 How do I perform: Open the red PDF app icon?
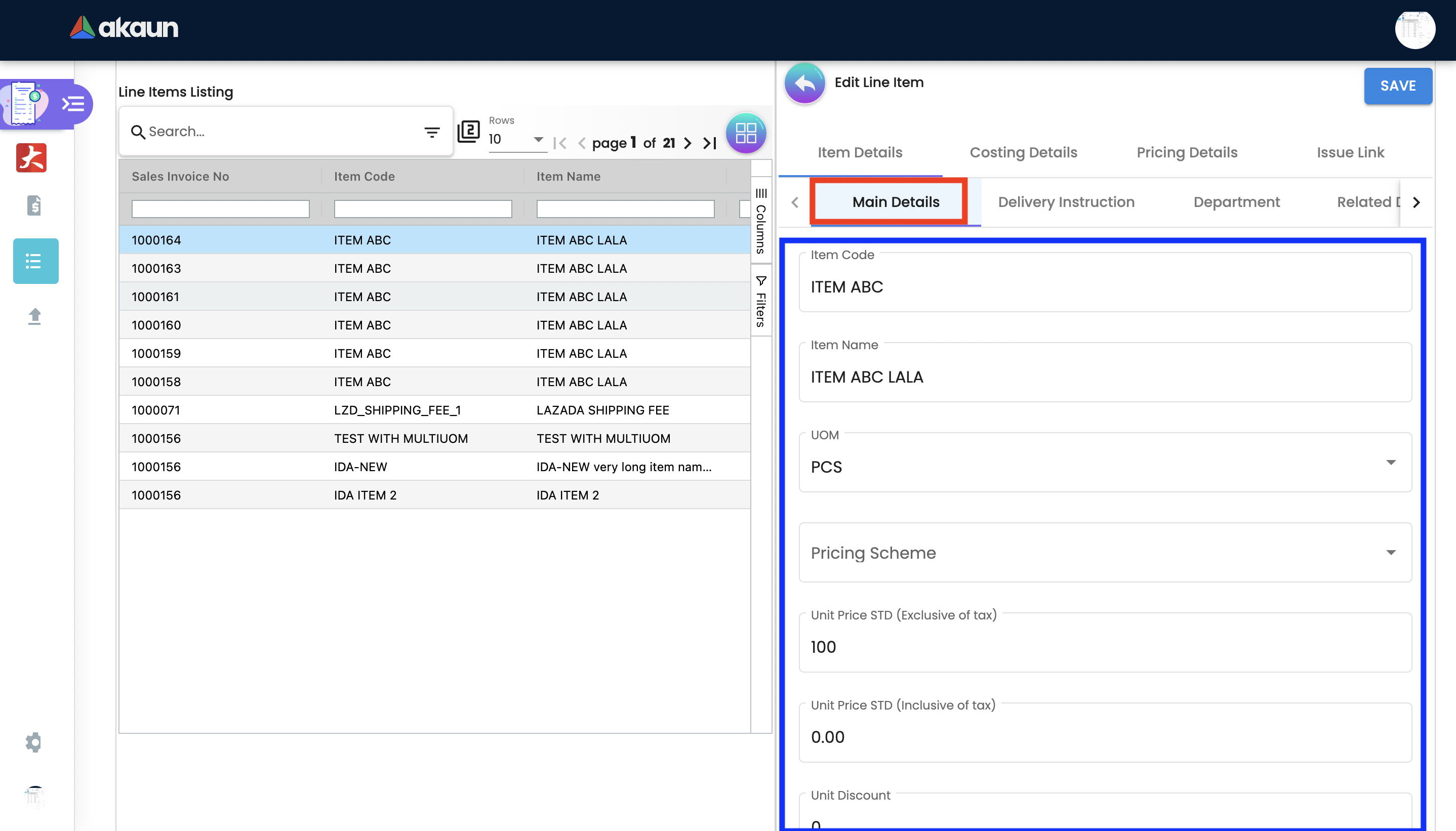[31, 157]
